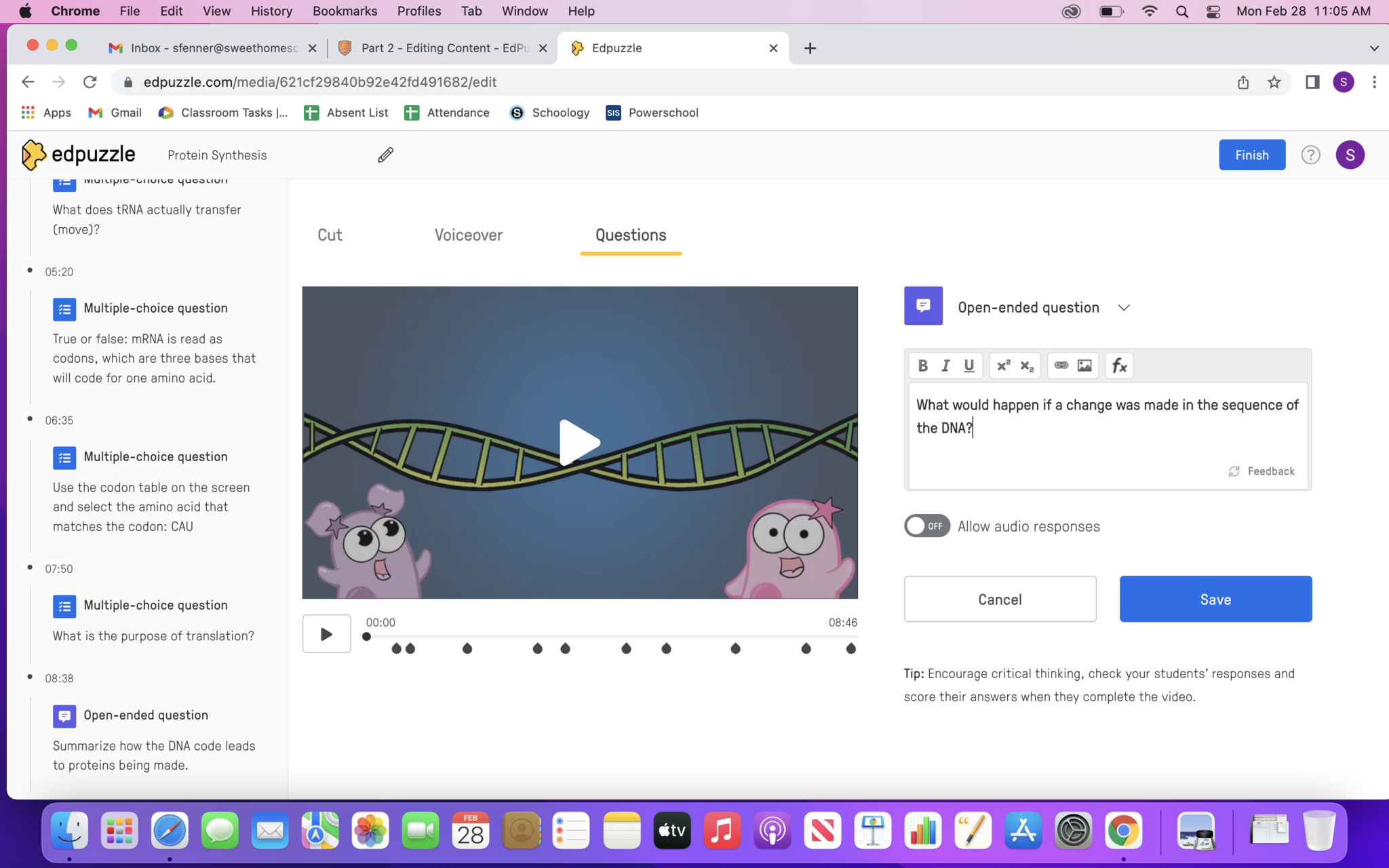Enable Allow audio responses switch
The image size is (1389, 868).
coord(926,526)
